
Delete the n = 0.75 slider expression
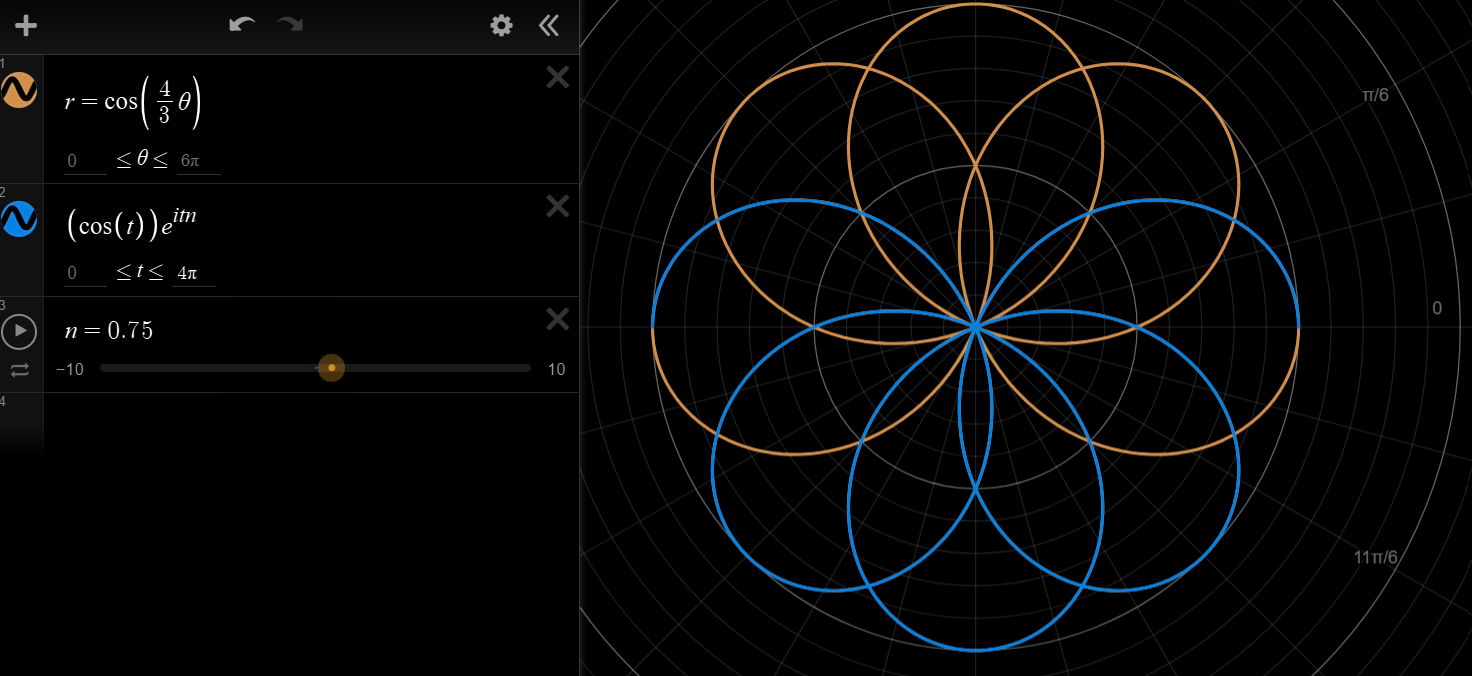558,319
